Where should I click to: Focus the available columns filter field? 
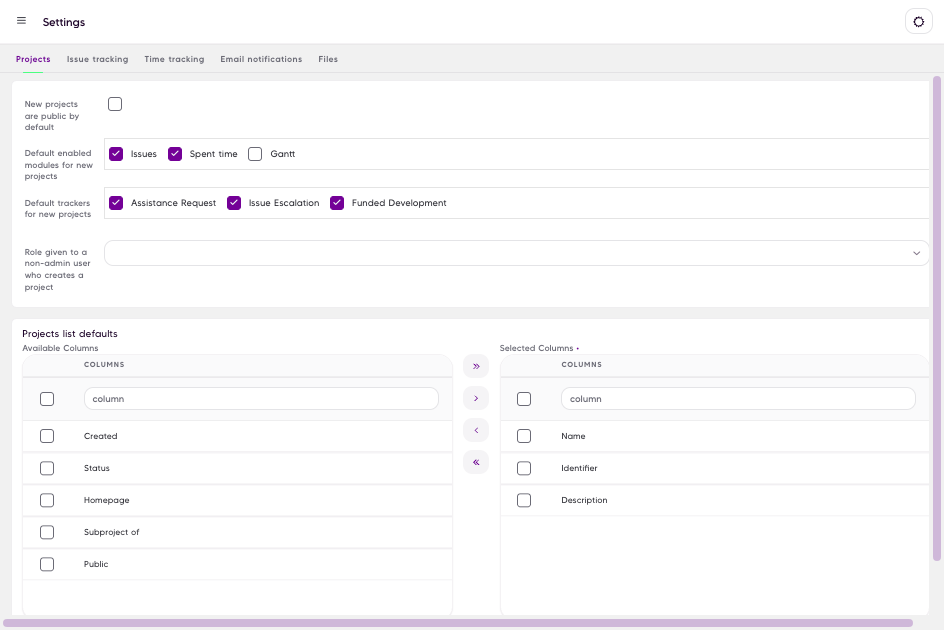coord(261,399)
